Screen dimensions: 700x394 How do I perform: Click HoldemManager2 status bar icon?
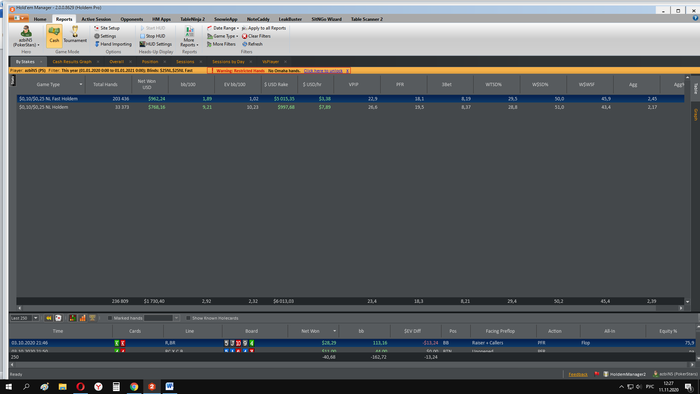pyautogui.click(x=606, y=374)
